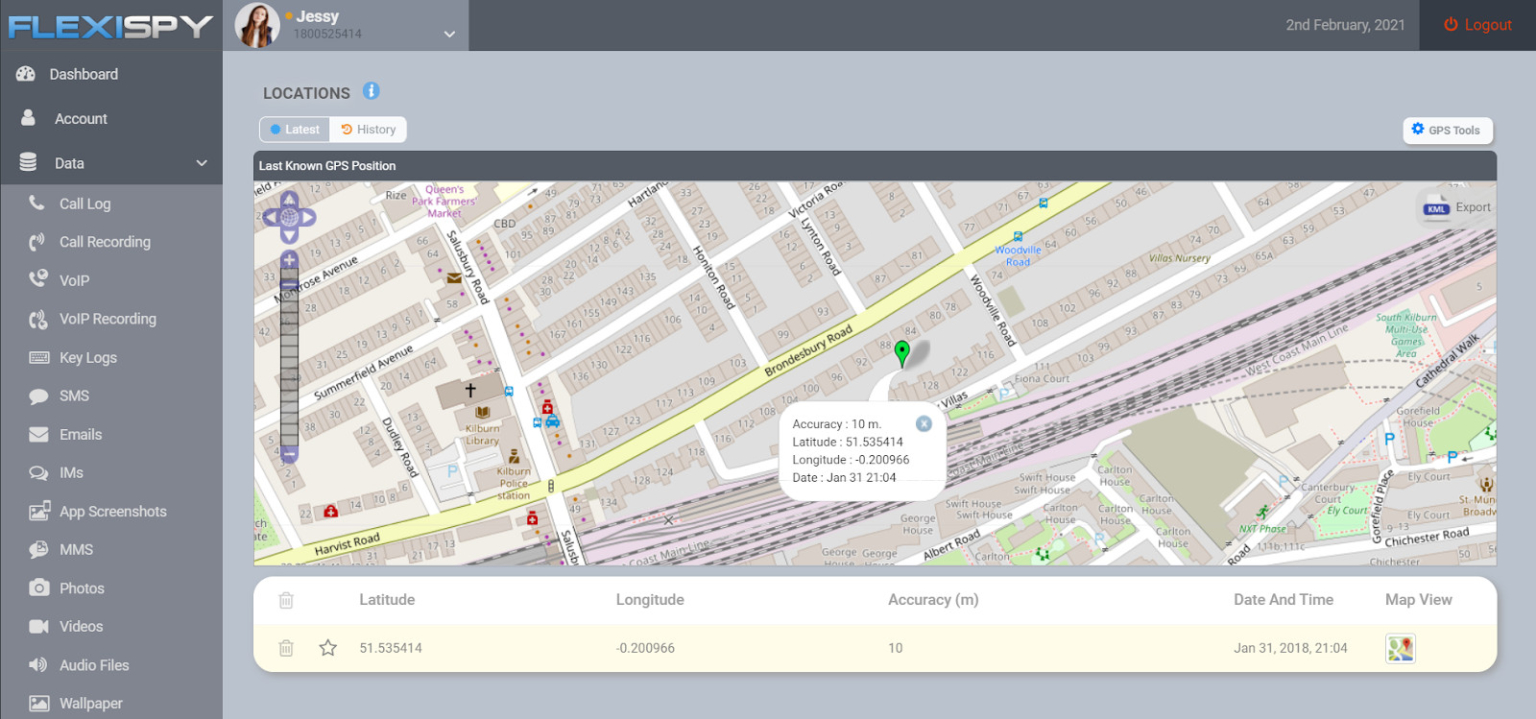Open the GPS Tools panel
The image size is (1536, 719).
1447,130
